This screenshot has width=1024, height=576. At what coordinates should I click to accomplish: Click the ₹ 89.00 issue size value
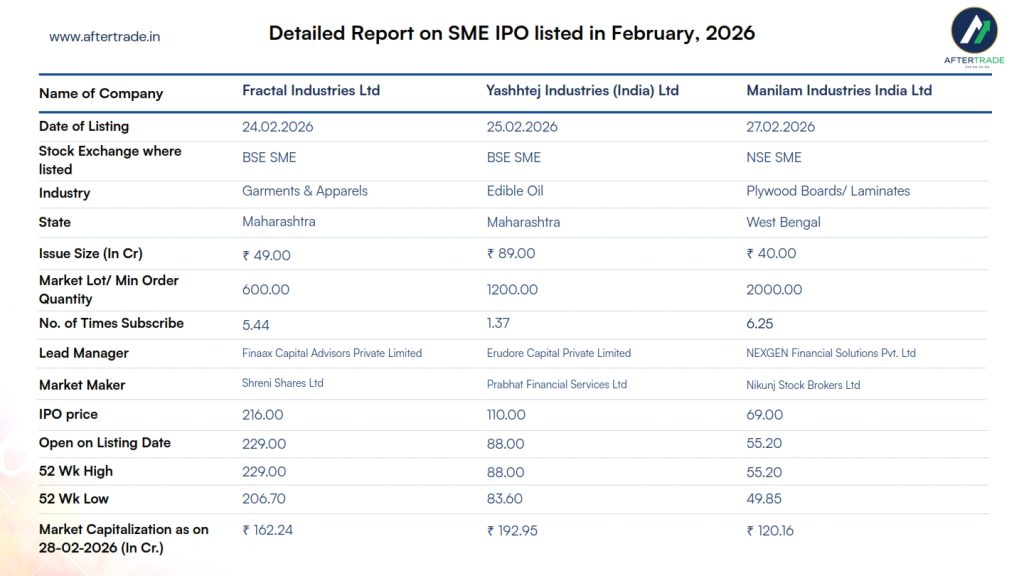[511, 254]
